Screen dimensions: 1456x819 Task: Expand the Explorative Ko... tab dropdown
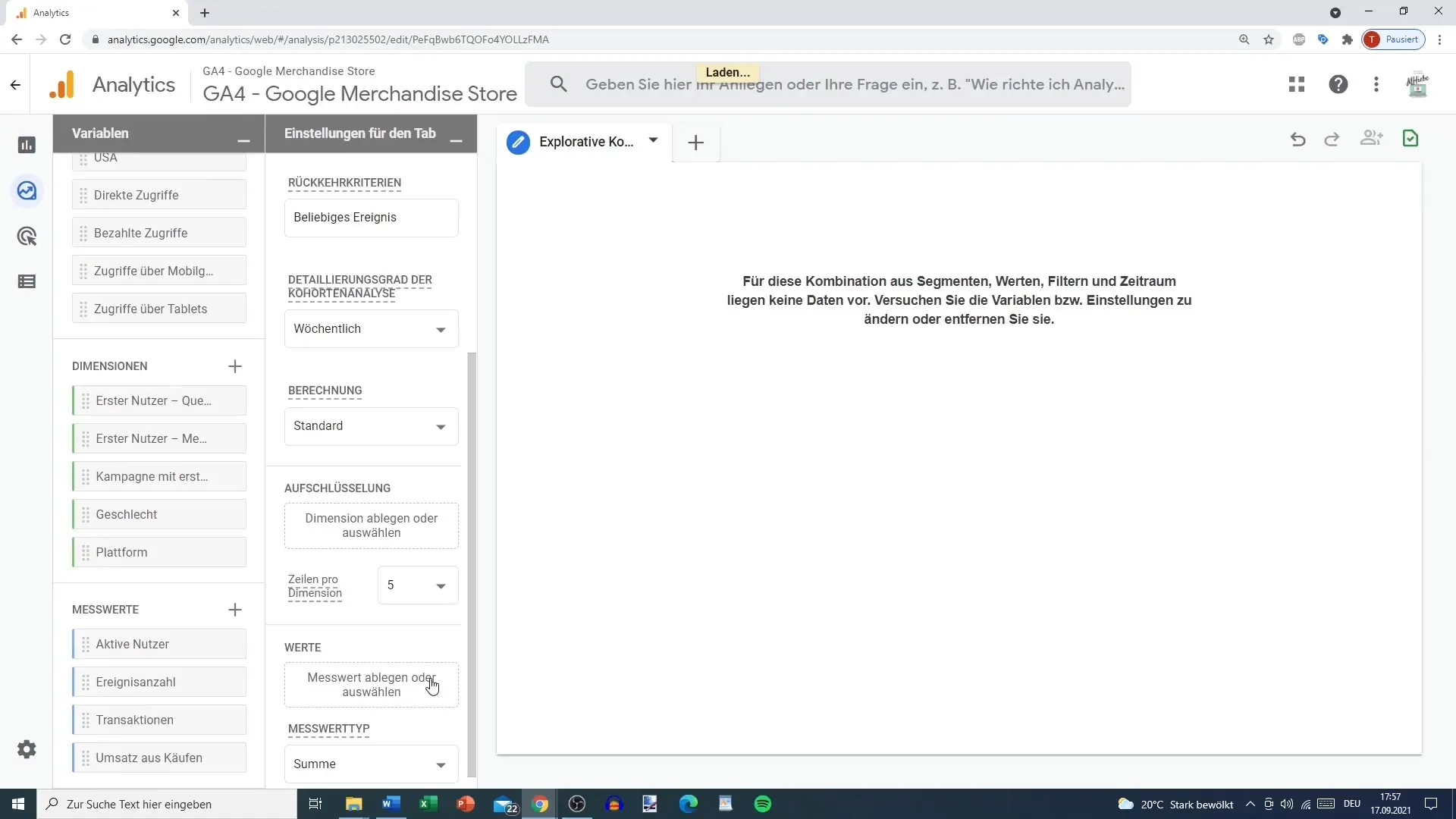point(655,140)
